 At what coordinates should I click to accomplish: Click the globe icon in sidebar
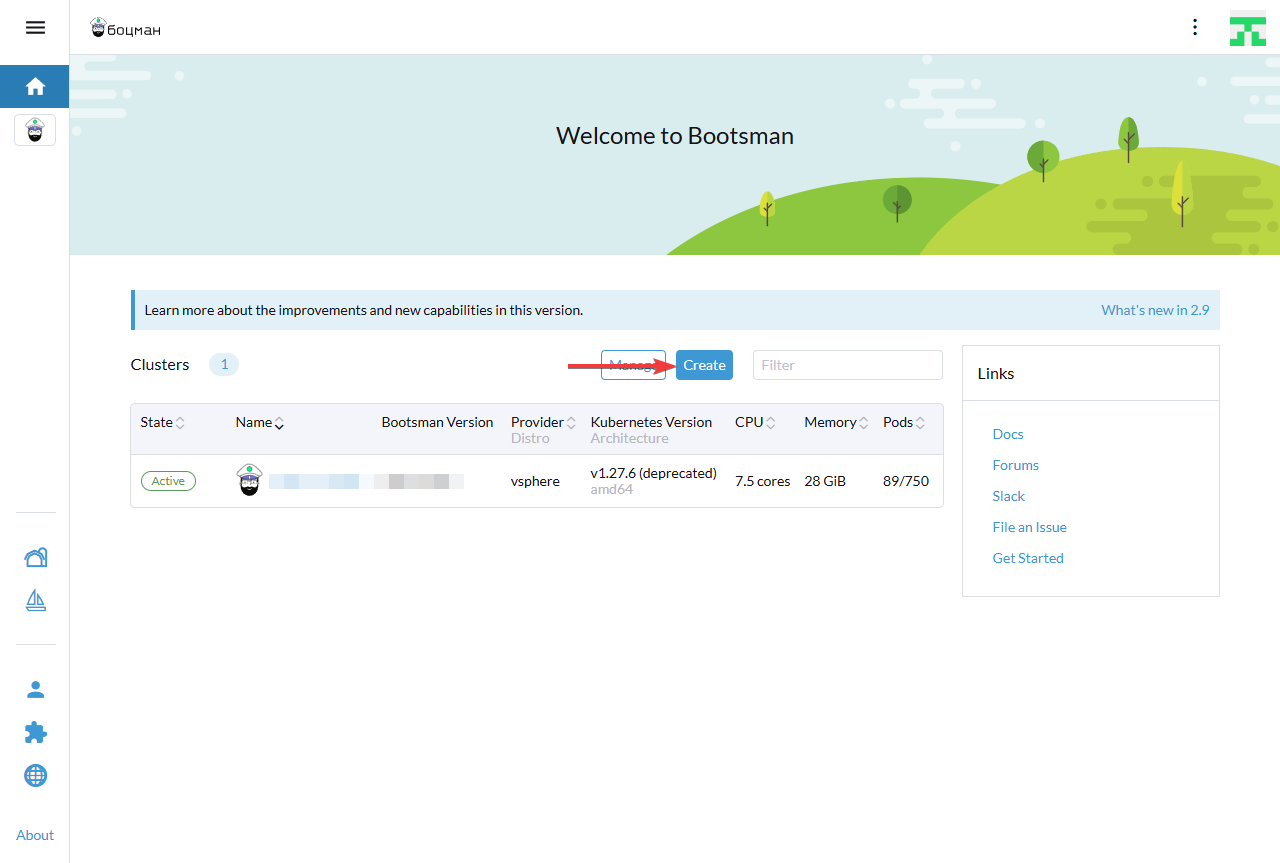coord(35,775)
